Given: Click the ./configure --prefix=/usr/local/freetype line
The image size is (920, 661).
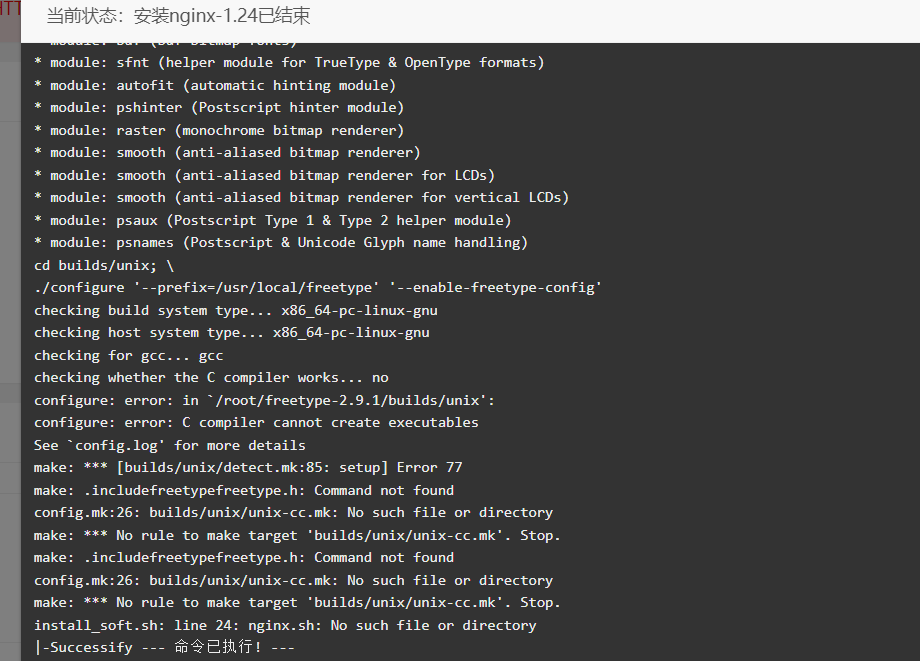Looking at the screenshot, I should point(318,288).
